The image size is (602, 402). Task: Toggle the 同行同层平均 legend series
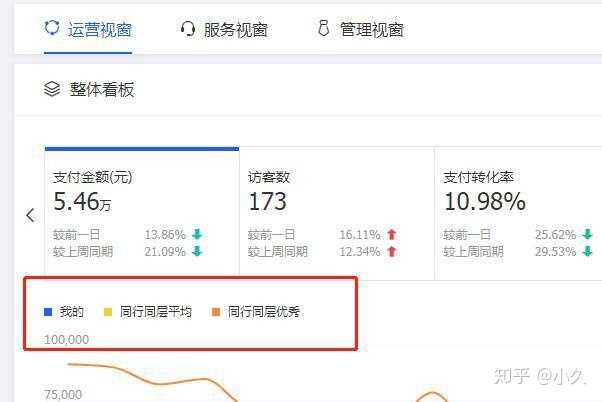148,312
